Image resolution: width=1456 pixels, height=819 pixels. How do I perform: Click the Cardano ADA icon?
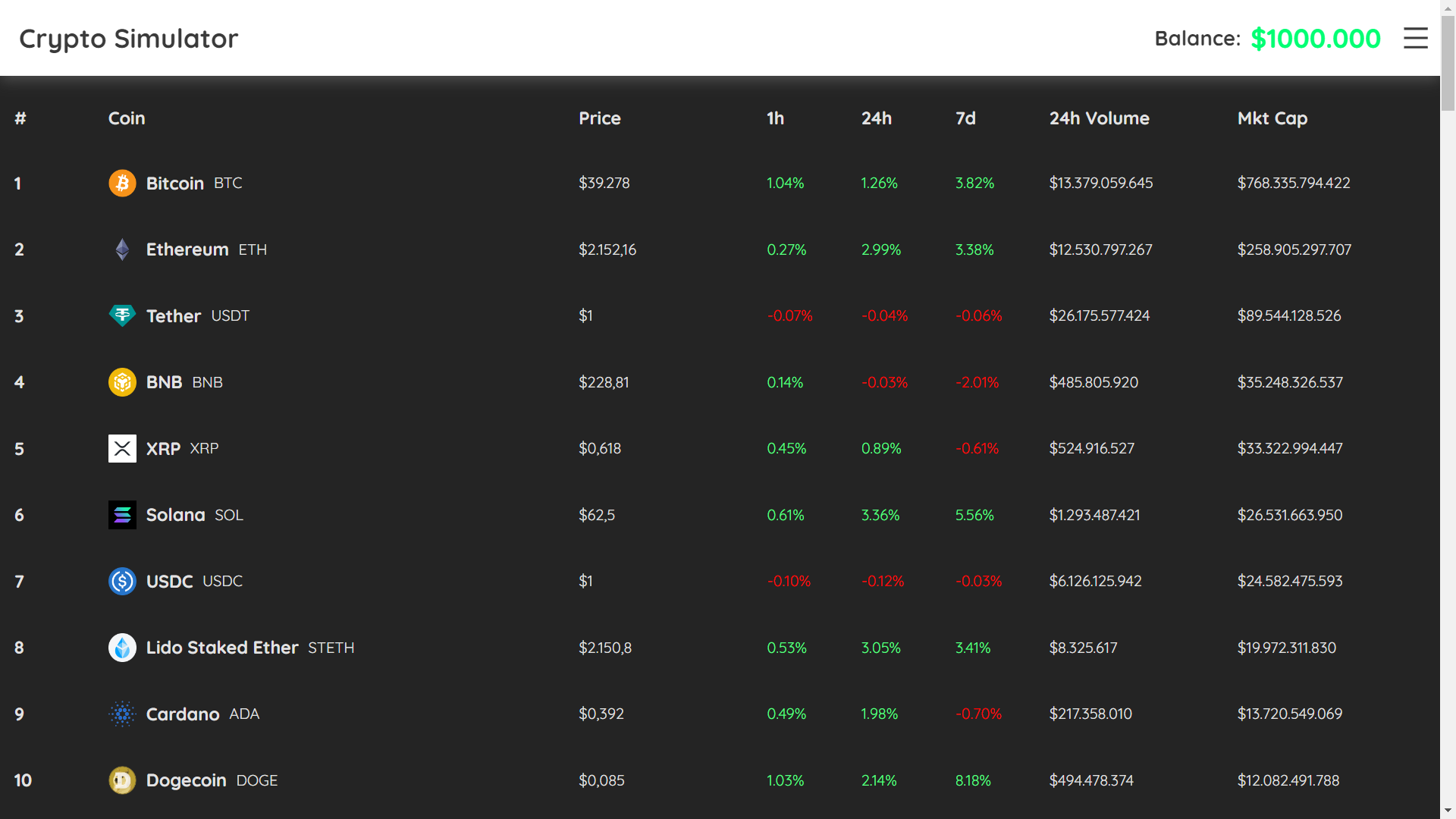click(122, 714)
